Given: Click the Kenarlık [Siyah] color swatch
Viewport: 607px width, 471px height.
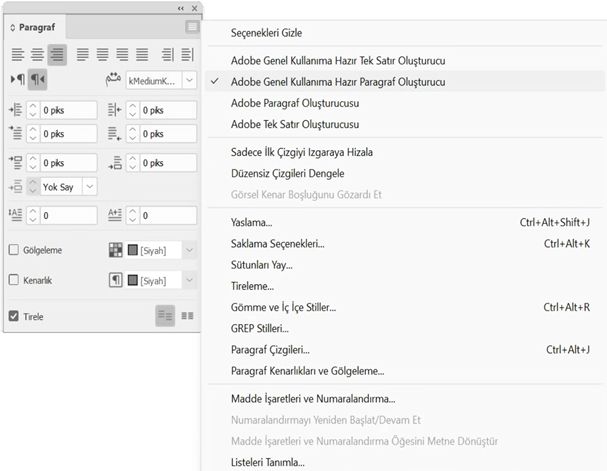Looking at the screenshot, I should coord(133,280).
